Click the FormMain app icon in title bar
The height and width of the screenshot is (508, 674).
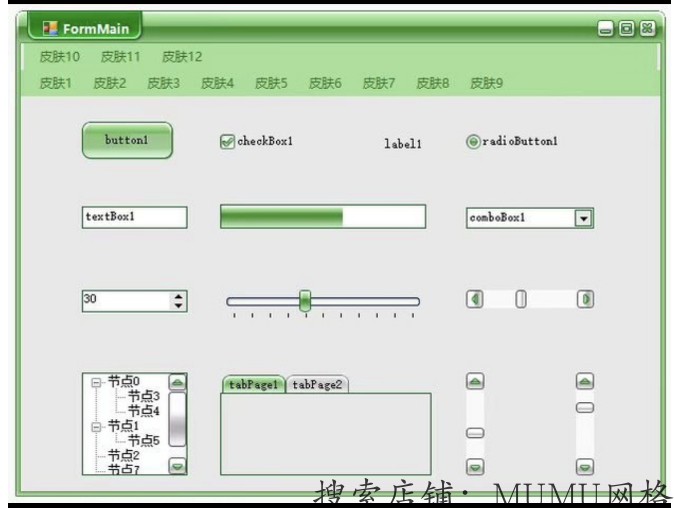(50, 28)
